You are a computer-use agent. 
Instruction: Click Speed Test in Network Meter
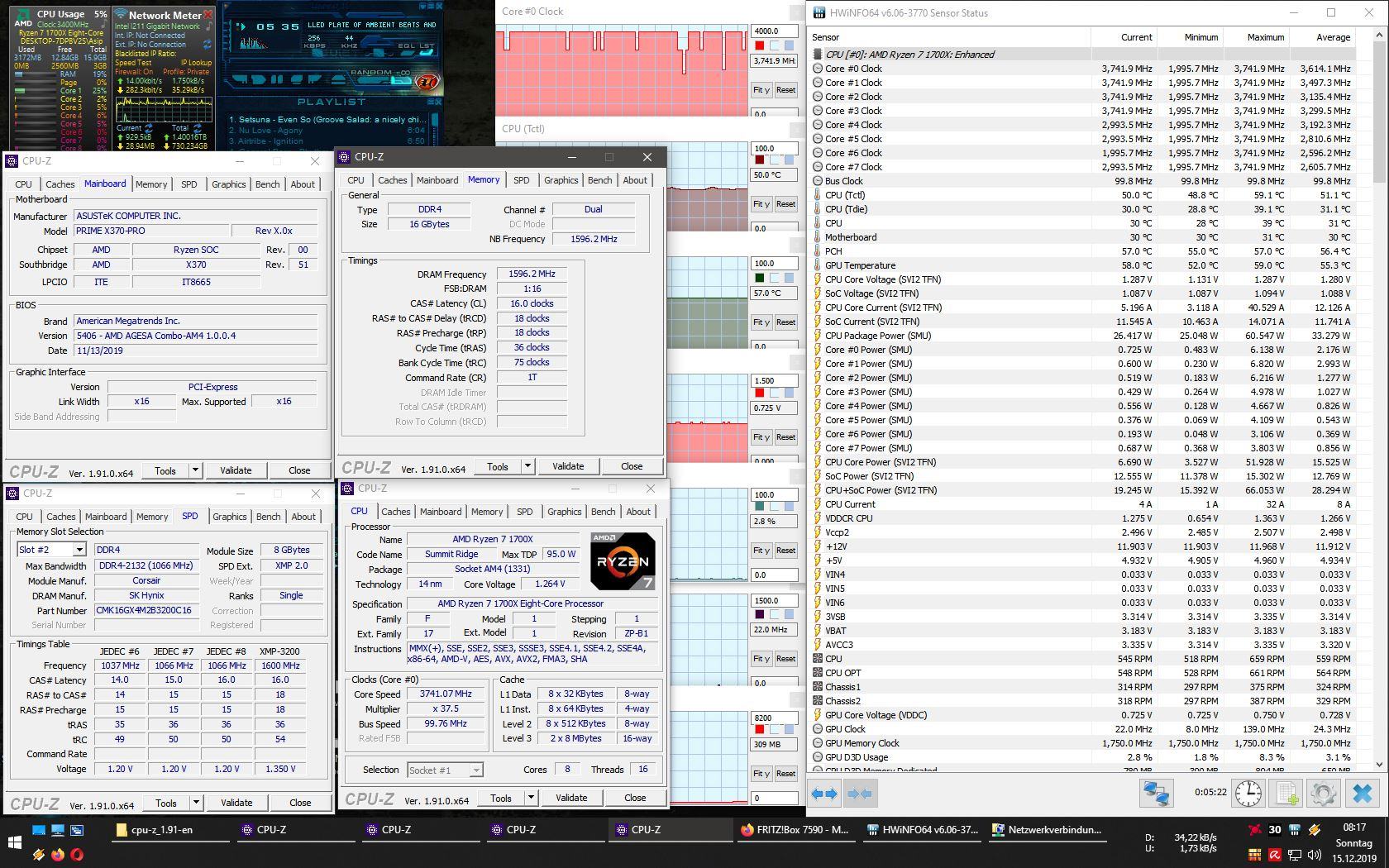133,63
